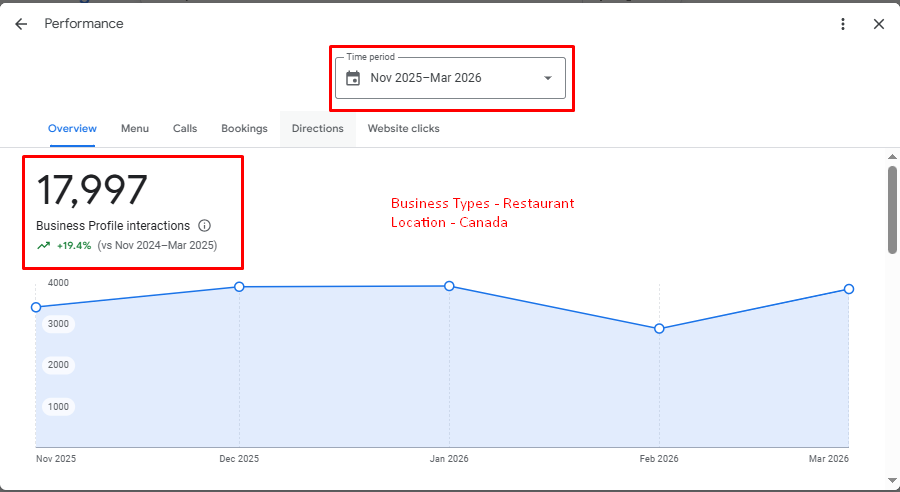Switch to the Directions tab
The height and width of the screenshot is (492, 900).
click(317, 128)
